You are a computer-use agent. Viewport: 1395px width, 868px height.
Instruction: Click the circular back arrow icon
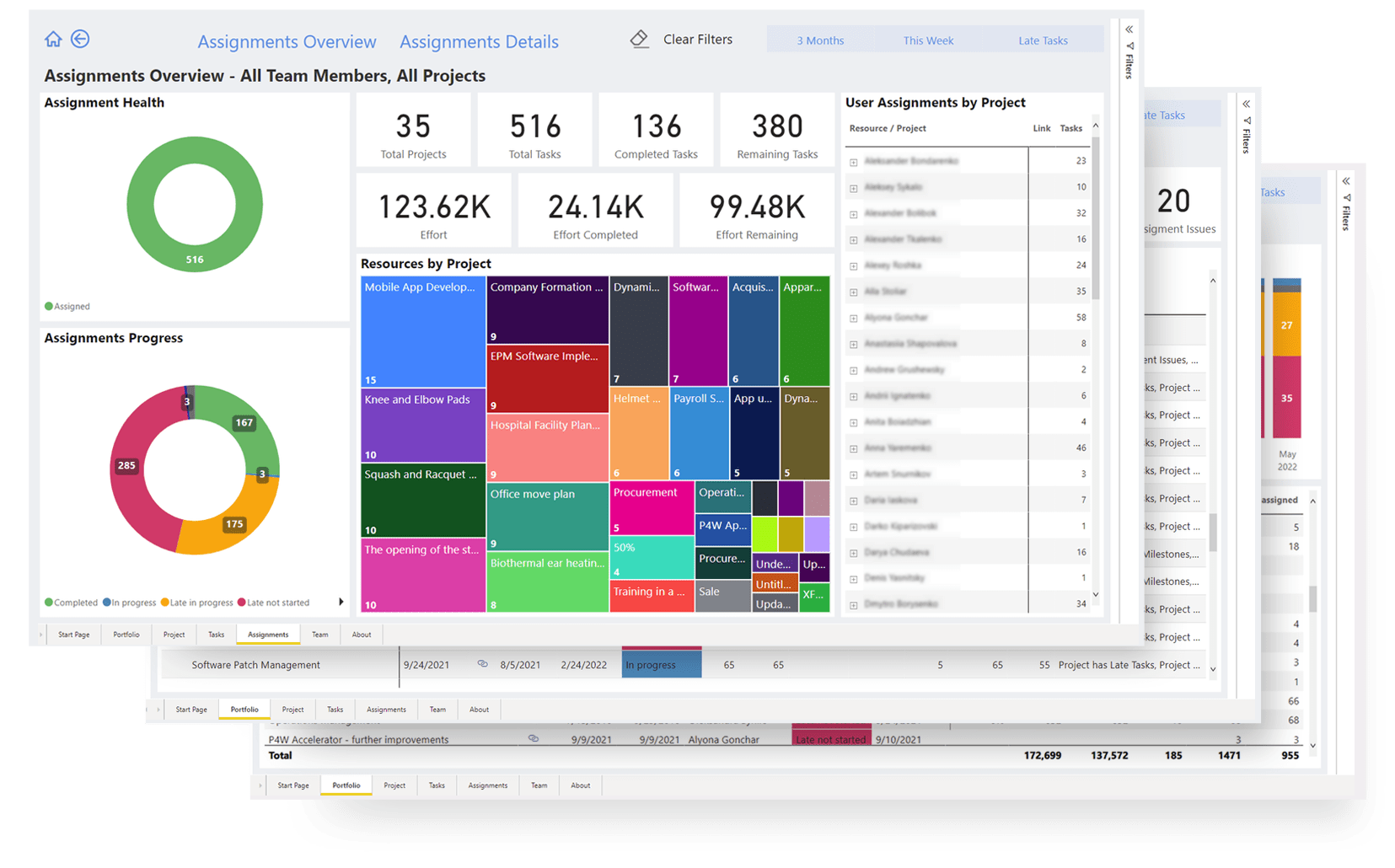pos(80,39)
